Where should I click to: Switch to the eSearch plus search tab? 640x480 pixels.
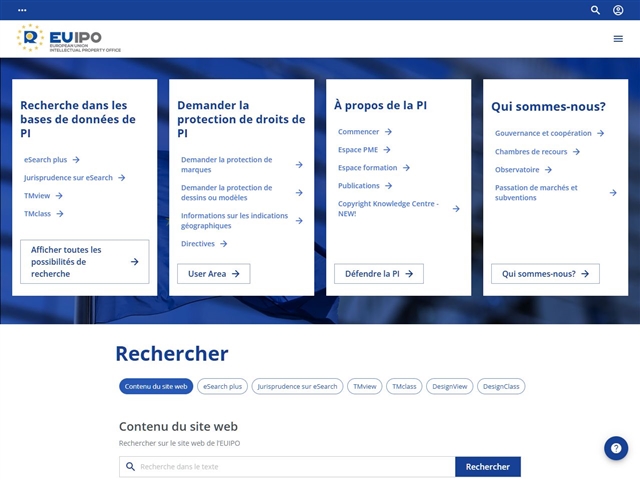[222, 386]
